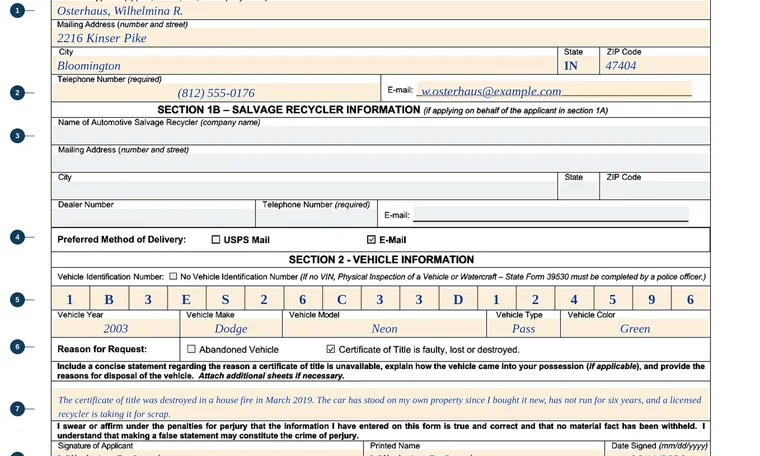The height and width of the screenshot is (456, 760).
Task: Click the Bloomington city field
Action: 304,65
